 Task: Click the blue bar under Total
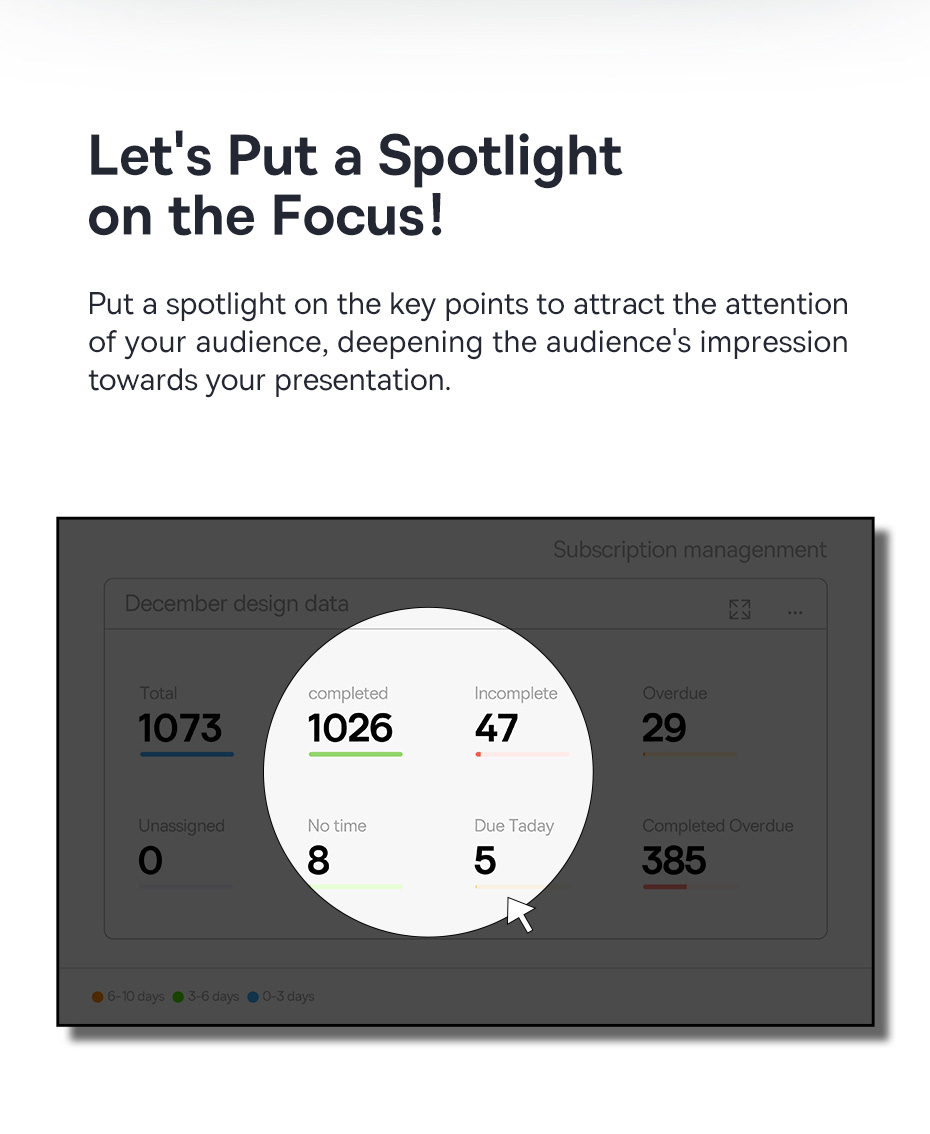tap(187, 754)
